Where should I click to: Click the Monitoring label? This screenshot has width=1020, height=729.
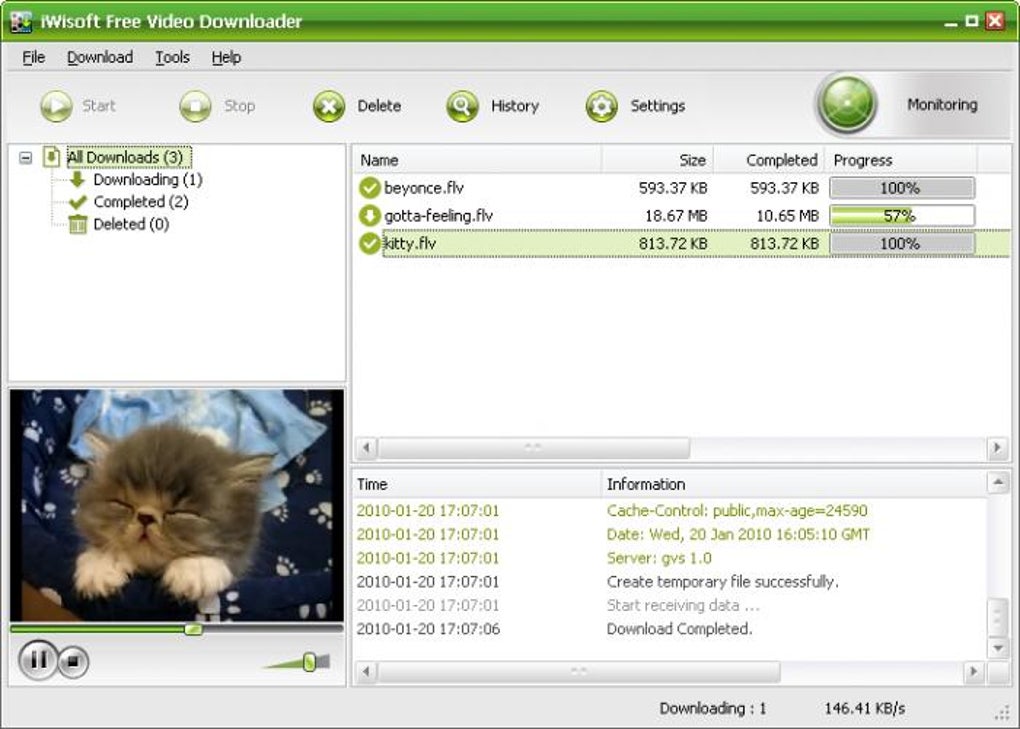point(942,105)
